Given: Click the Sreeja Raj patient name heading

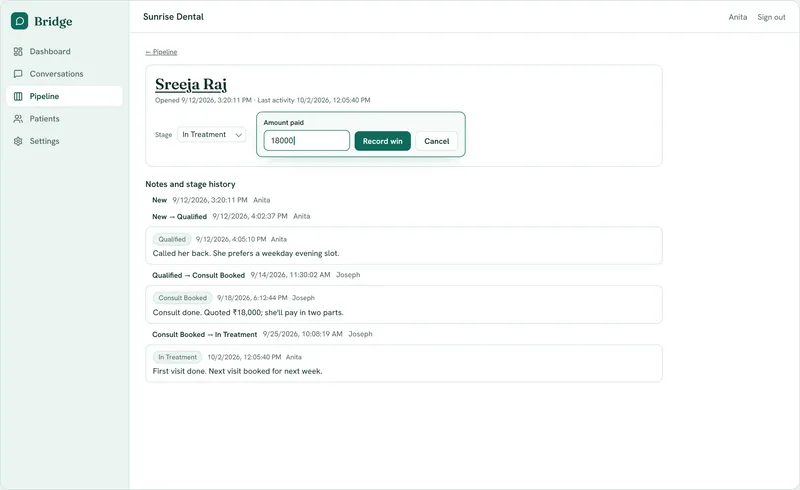Looking at the screenshot, I should point(191,84).
